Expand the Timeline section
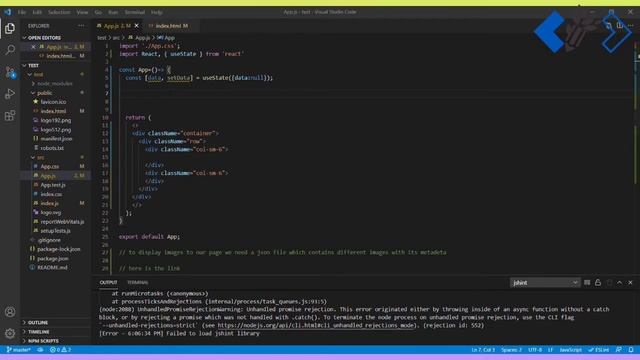 pos(38,332)
